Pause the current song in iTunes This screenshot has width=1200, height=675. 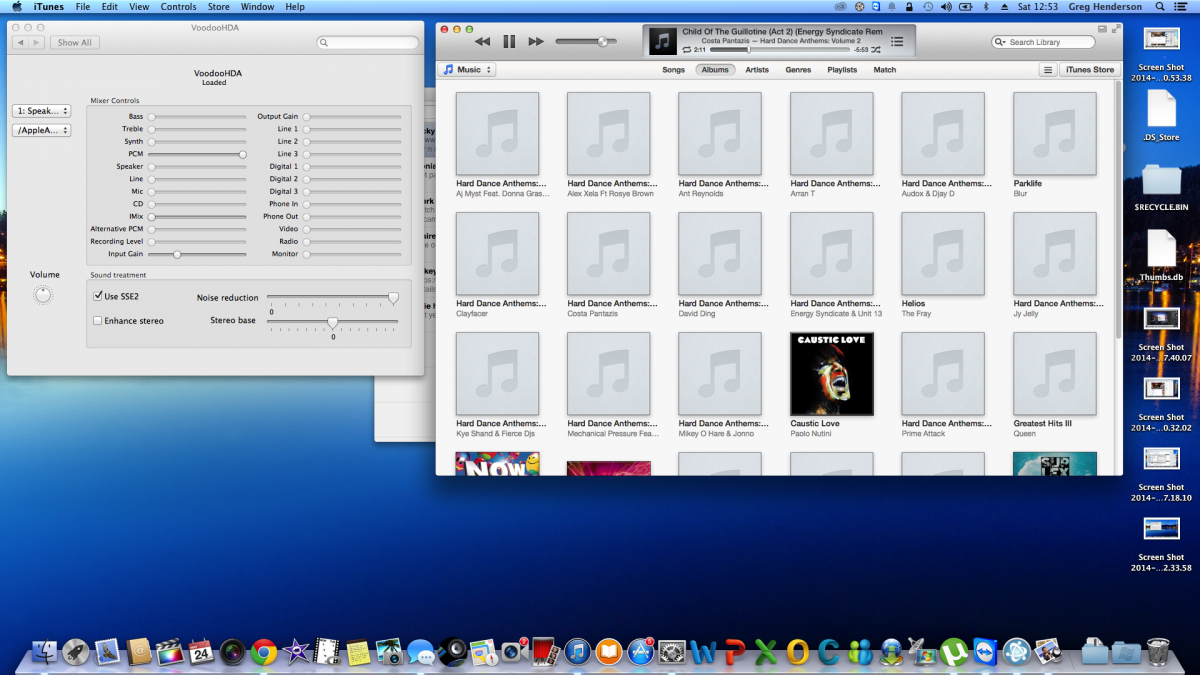pyautogui.click(x=509, y=42)
